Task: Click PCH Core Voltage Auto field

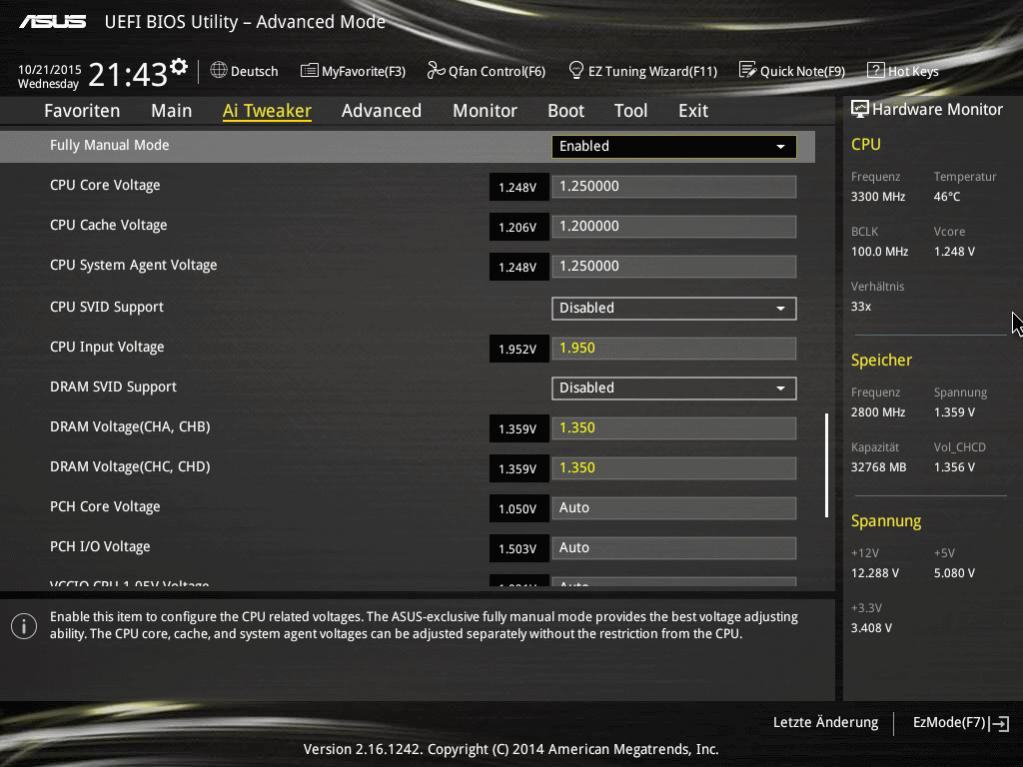Action: (x=674, y=508)
